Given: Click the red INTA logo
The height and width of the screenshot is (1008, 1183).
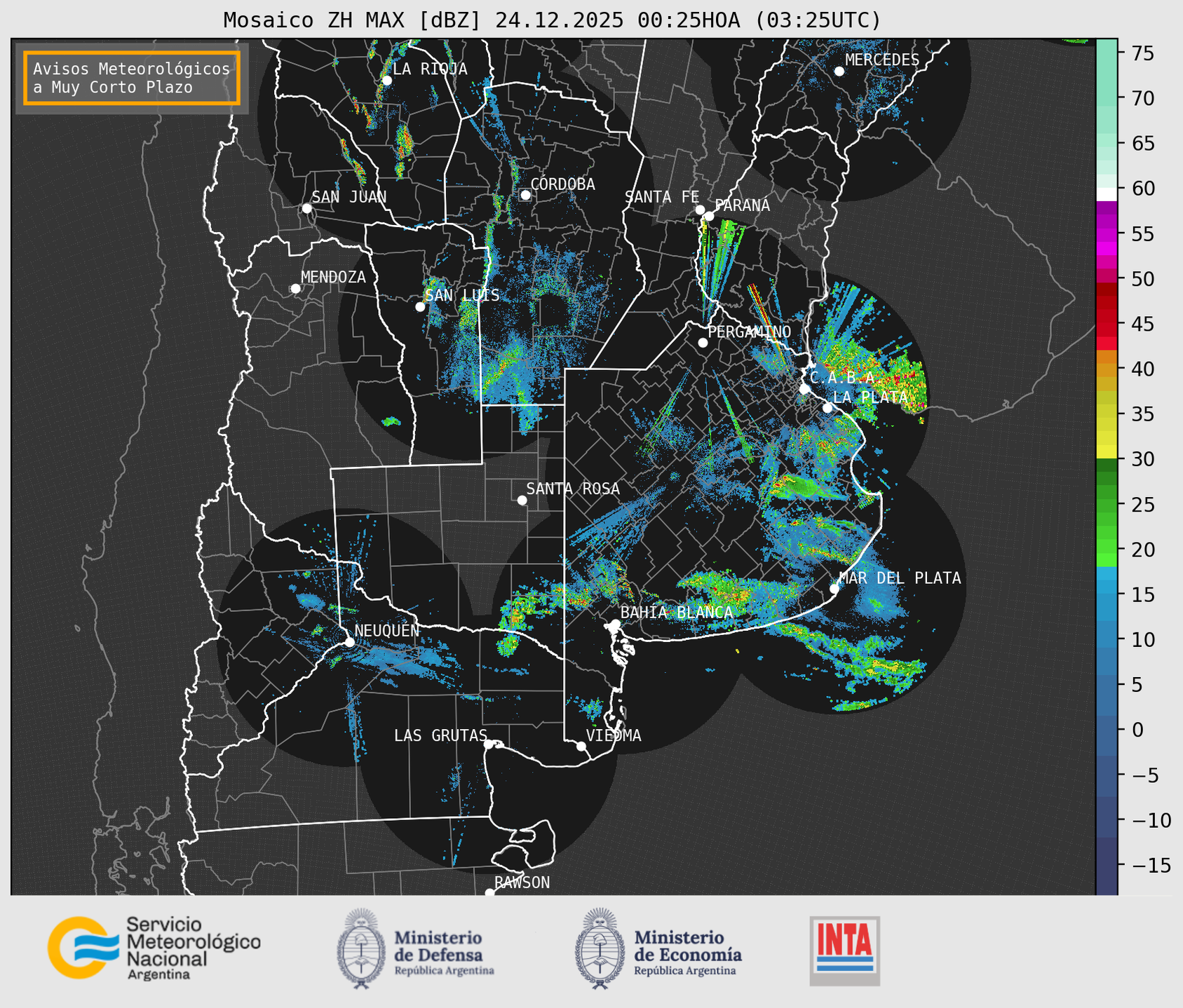Looking at the screenshot, I should (x=844, y=950).
